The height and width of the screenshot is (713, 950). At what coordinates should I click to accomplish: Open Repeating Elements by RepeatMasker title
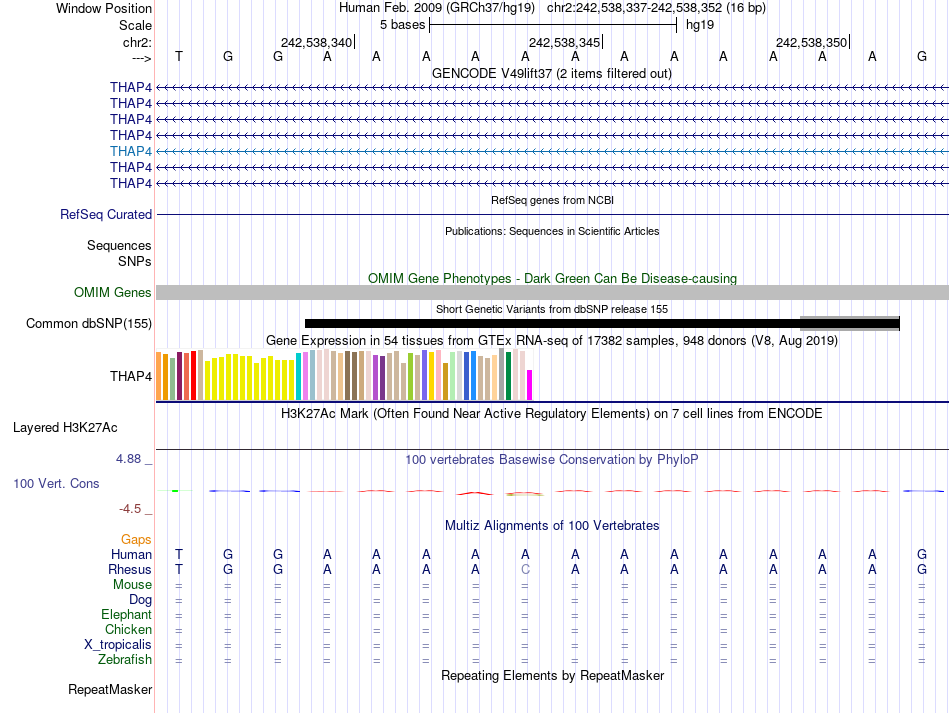tap(552, 675)
